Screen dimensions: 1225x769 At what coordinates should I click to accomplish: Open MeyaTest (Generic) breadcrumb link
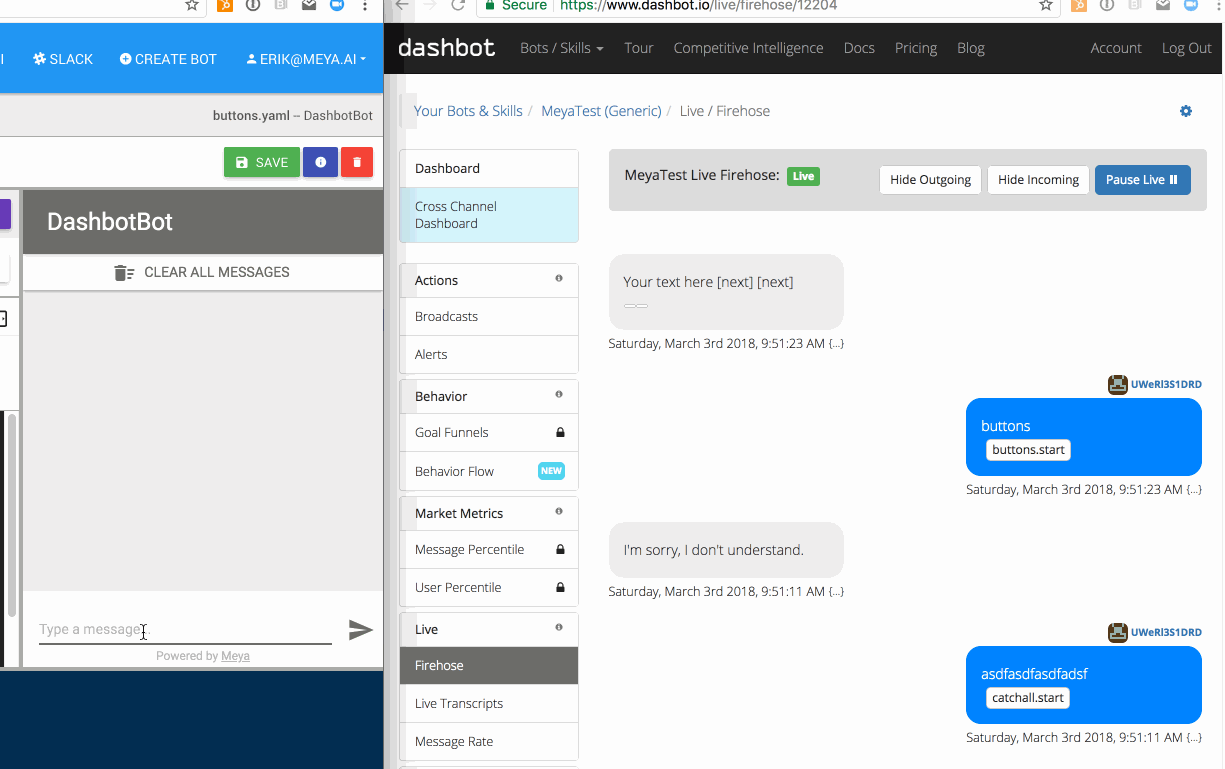[601, 111]
